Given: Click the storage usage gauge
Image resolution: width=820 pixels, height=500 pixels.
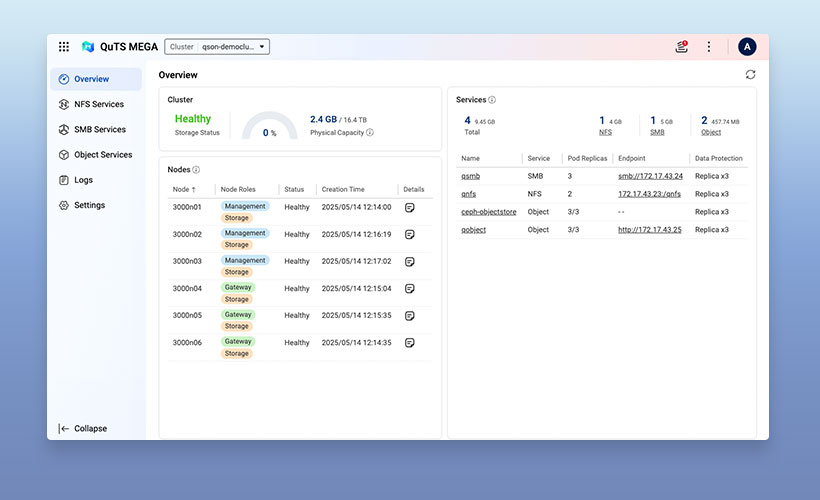Looking at the screenshot, I should (270, 126).
